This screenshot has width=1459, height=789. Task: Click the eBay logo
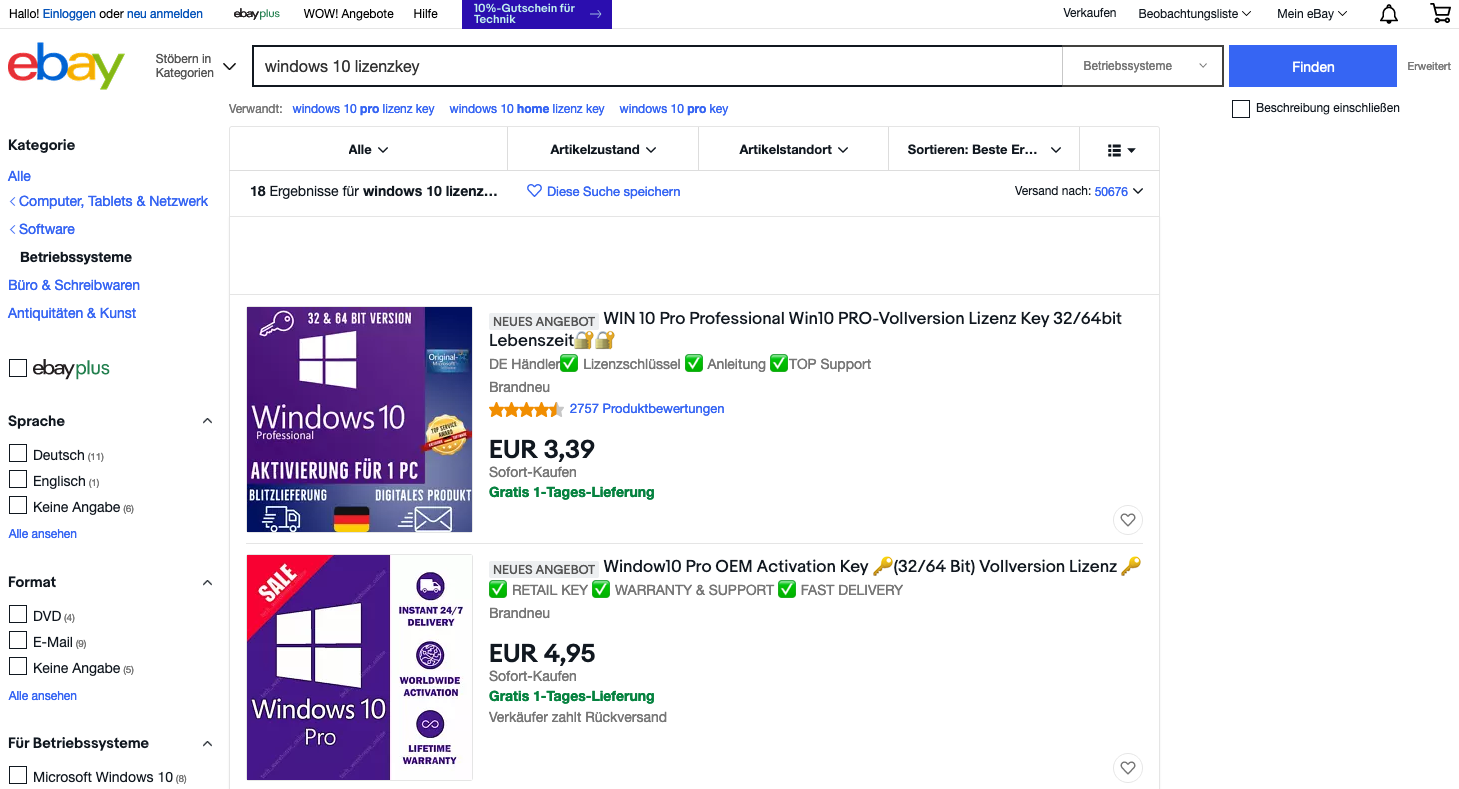66,66
